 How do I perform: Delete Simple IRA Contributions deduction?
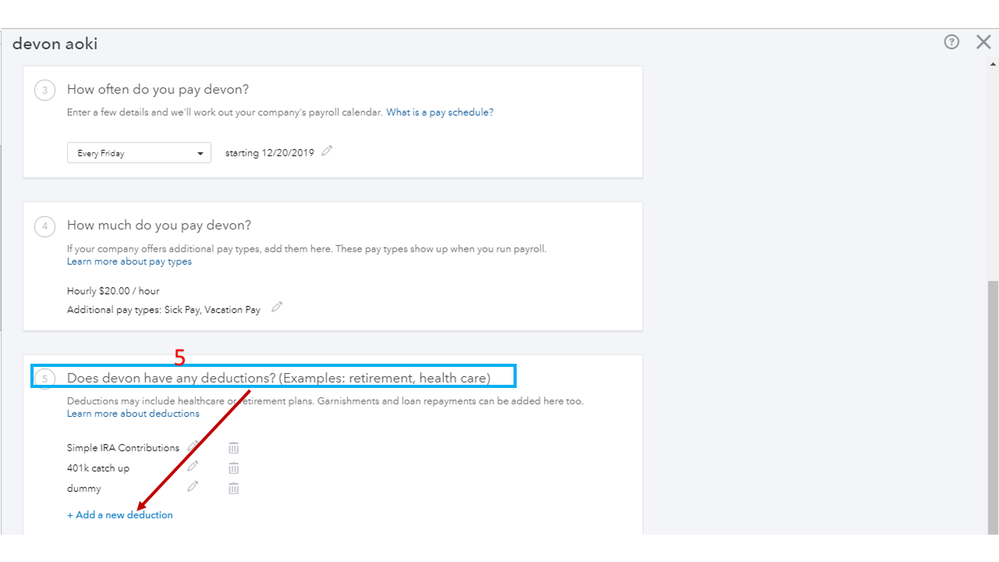pyautogui.click(x=233, y=448)
